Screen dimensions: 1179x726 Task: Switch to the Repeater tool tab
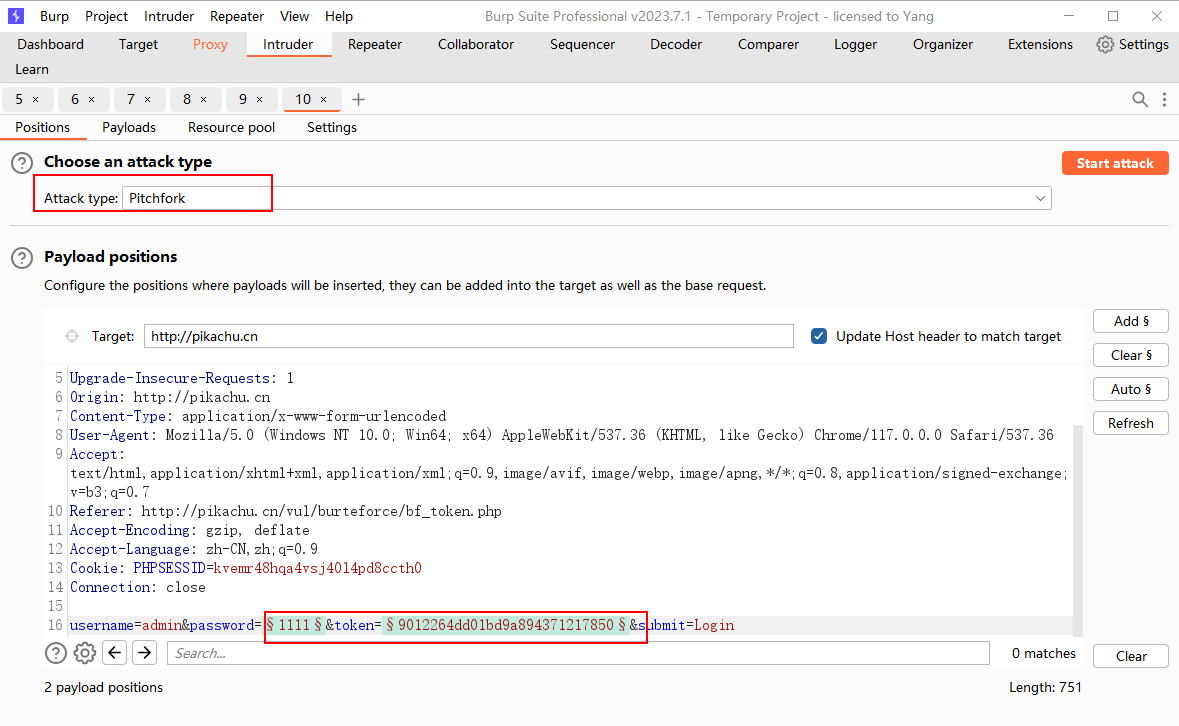pos(375,44)
